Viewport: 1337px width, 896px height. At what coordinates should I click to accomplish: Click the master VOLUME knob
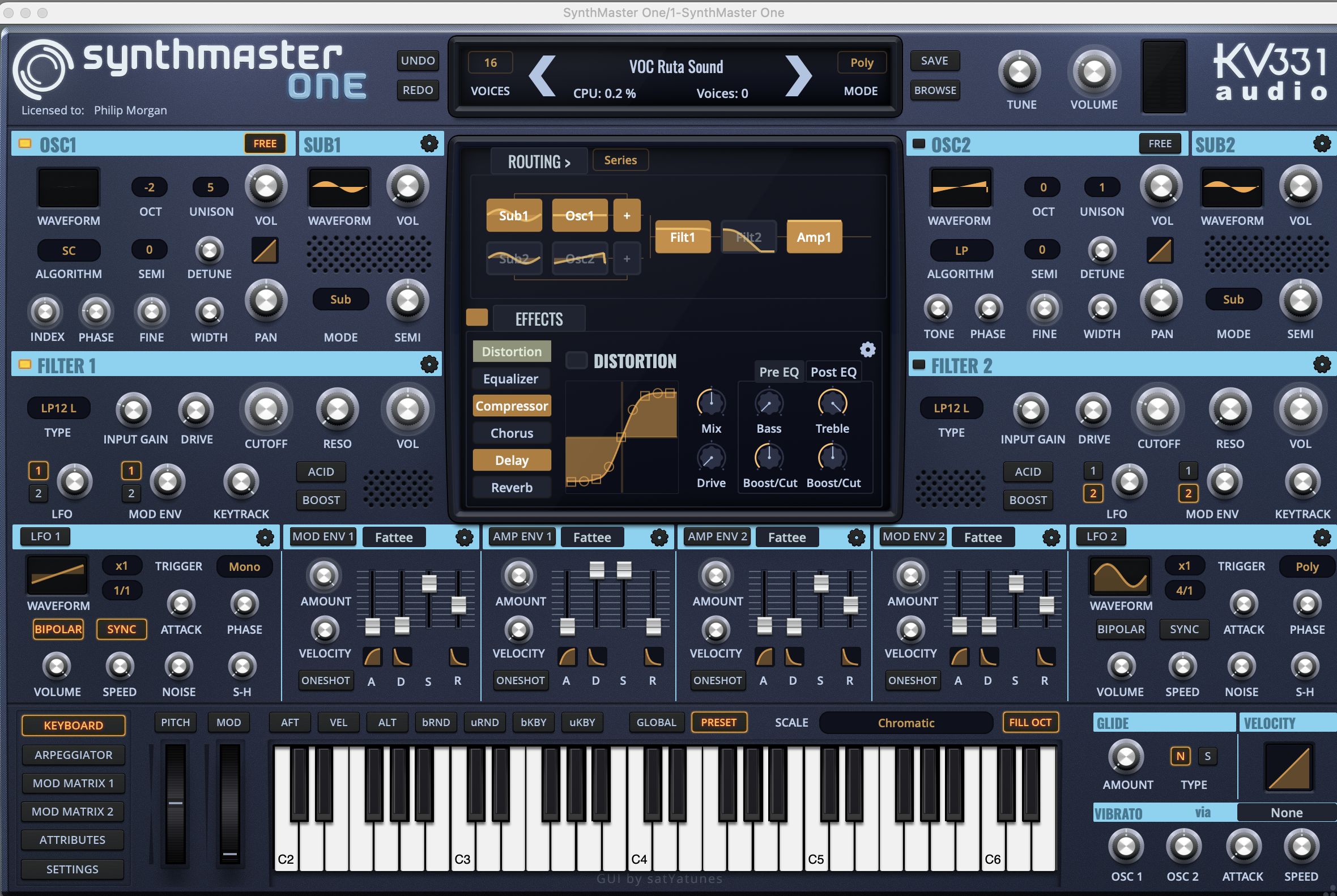[1093, 72]
